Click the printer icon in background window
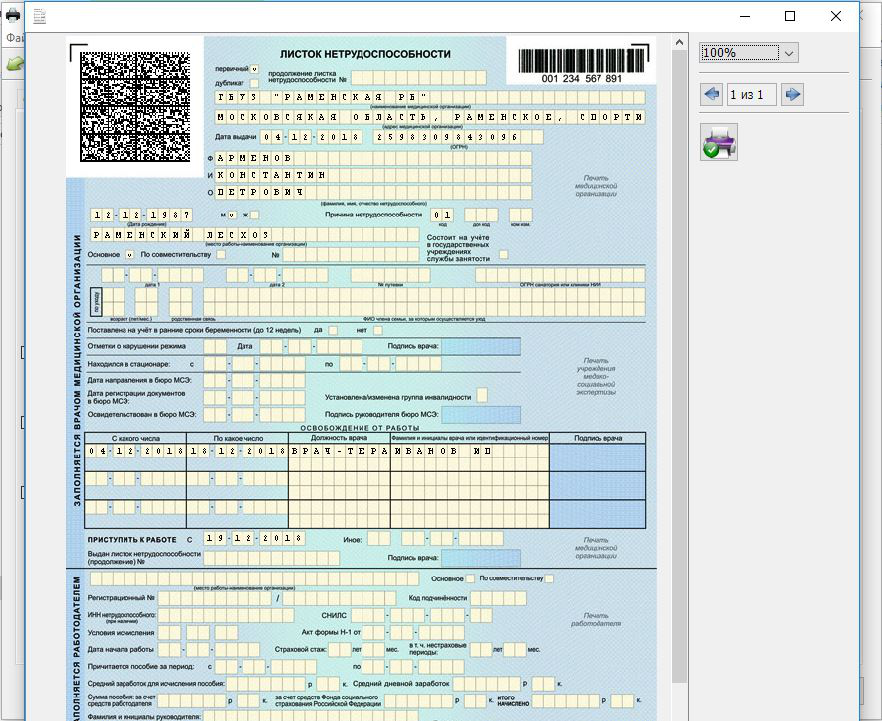This screenshot has width=882, height=721. pyautogui.click(x=12, y=15)
